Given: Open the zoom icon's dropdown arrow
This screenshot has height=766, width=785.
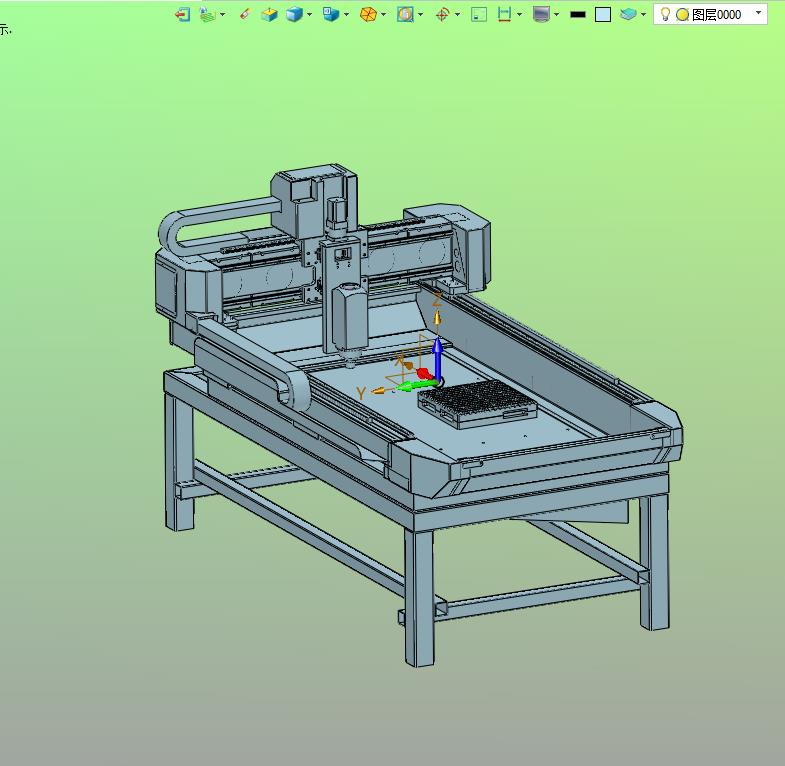Looking at the screenshot, I should click(420, 15).
